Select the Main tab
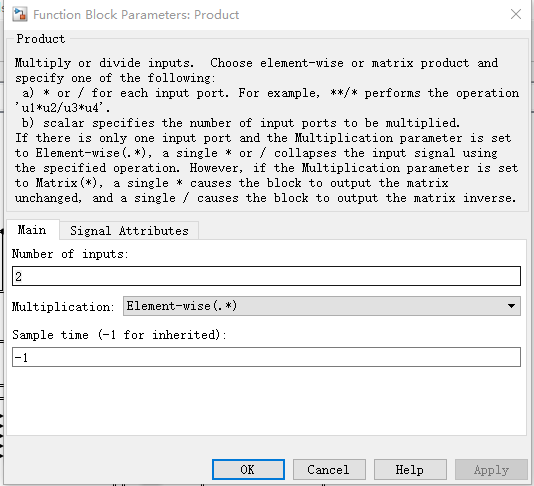Viewport: 534px width, 486px height. (32, 230)
